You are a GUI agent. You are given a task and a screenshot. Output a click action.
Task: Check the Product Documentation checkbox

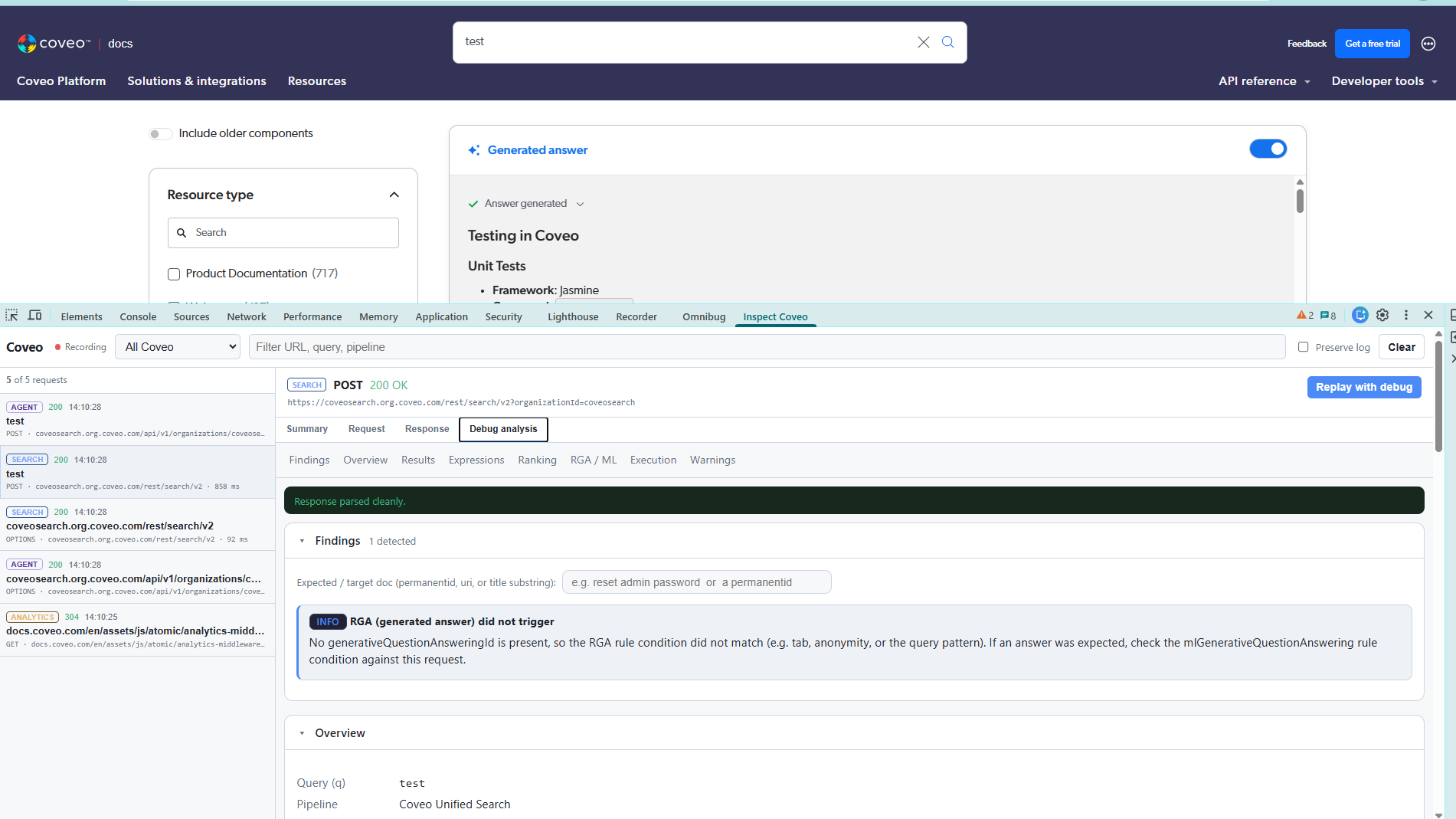pos(174,274)
